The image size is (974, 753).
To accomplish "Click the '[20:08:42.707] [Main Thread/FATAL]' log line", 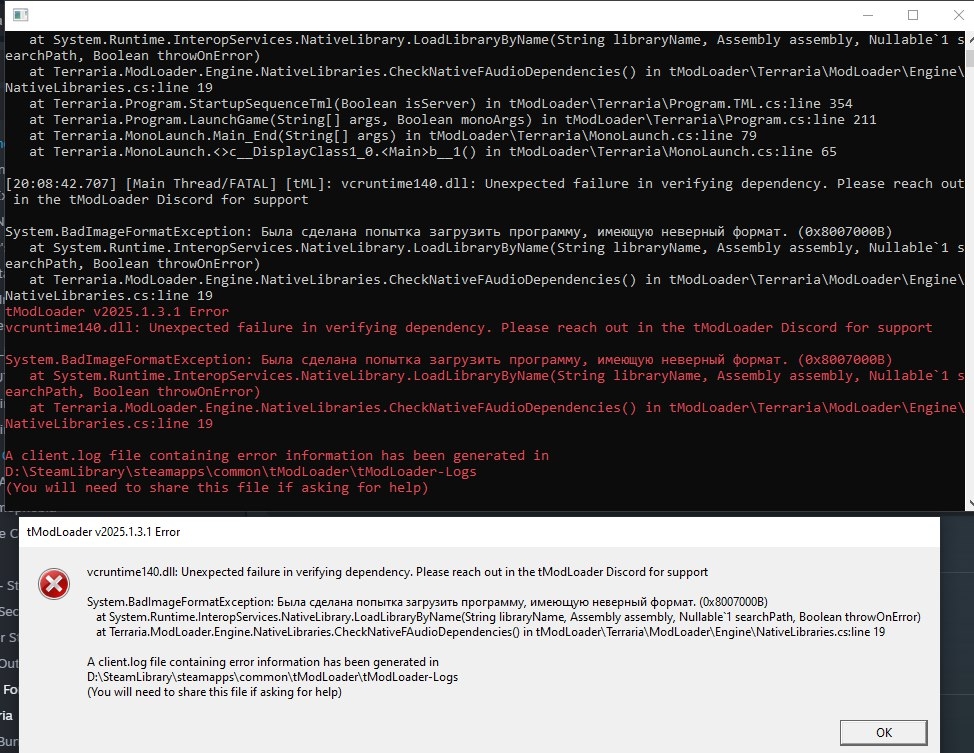I will coord(484,191).
